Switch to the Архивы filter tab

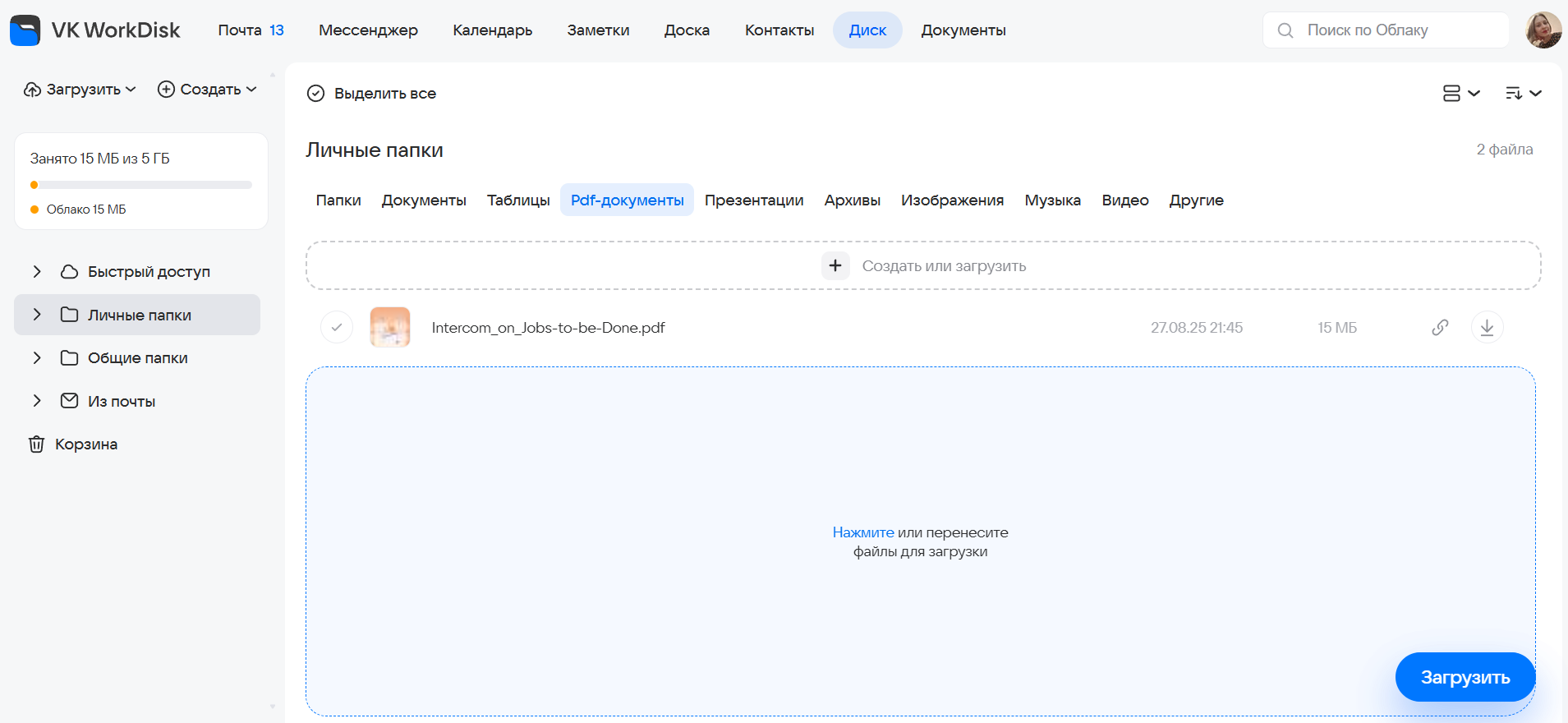pyautogui.click(x=853, y=200)
